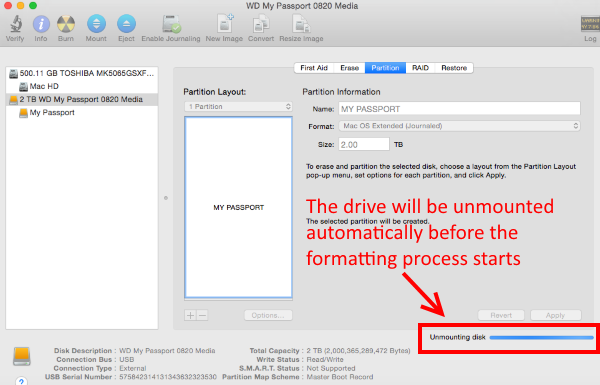Click the Revert button
The image size is (600, 385).
click(x=501, y=315)
